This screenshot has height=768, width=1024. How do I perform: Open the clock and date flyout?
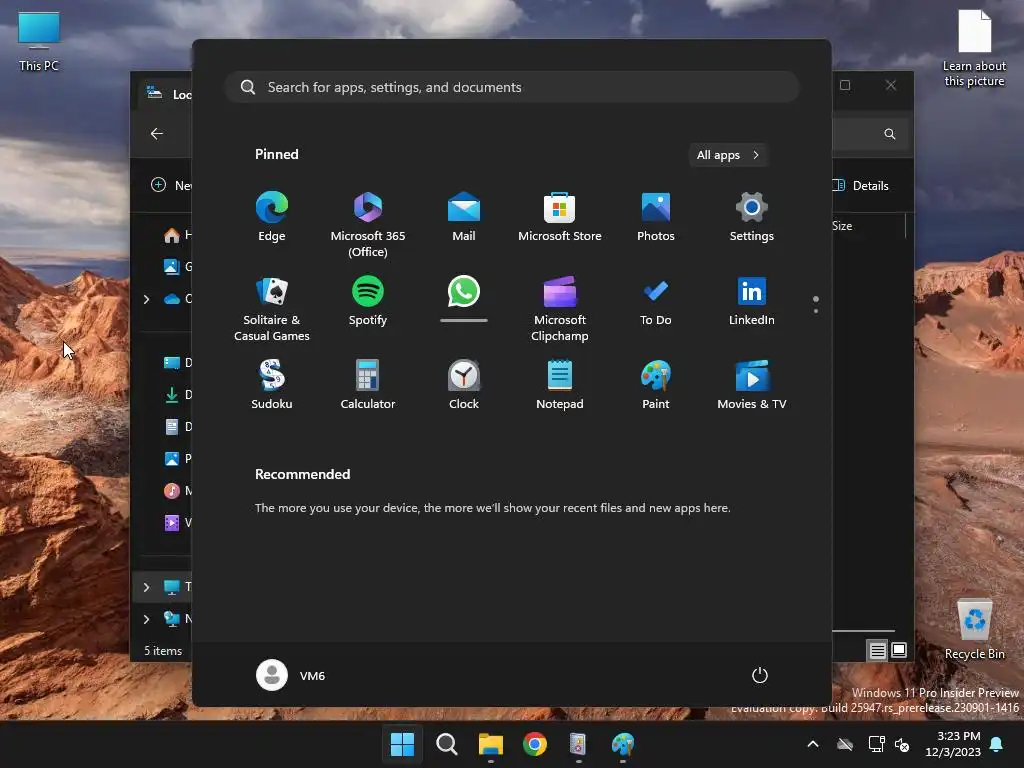click(x=953, y=744)
